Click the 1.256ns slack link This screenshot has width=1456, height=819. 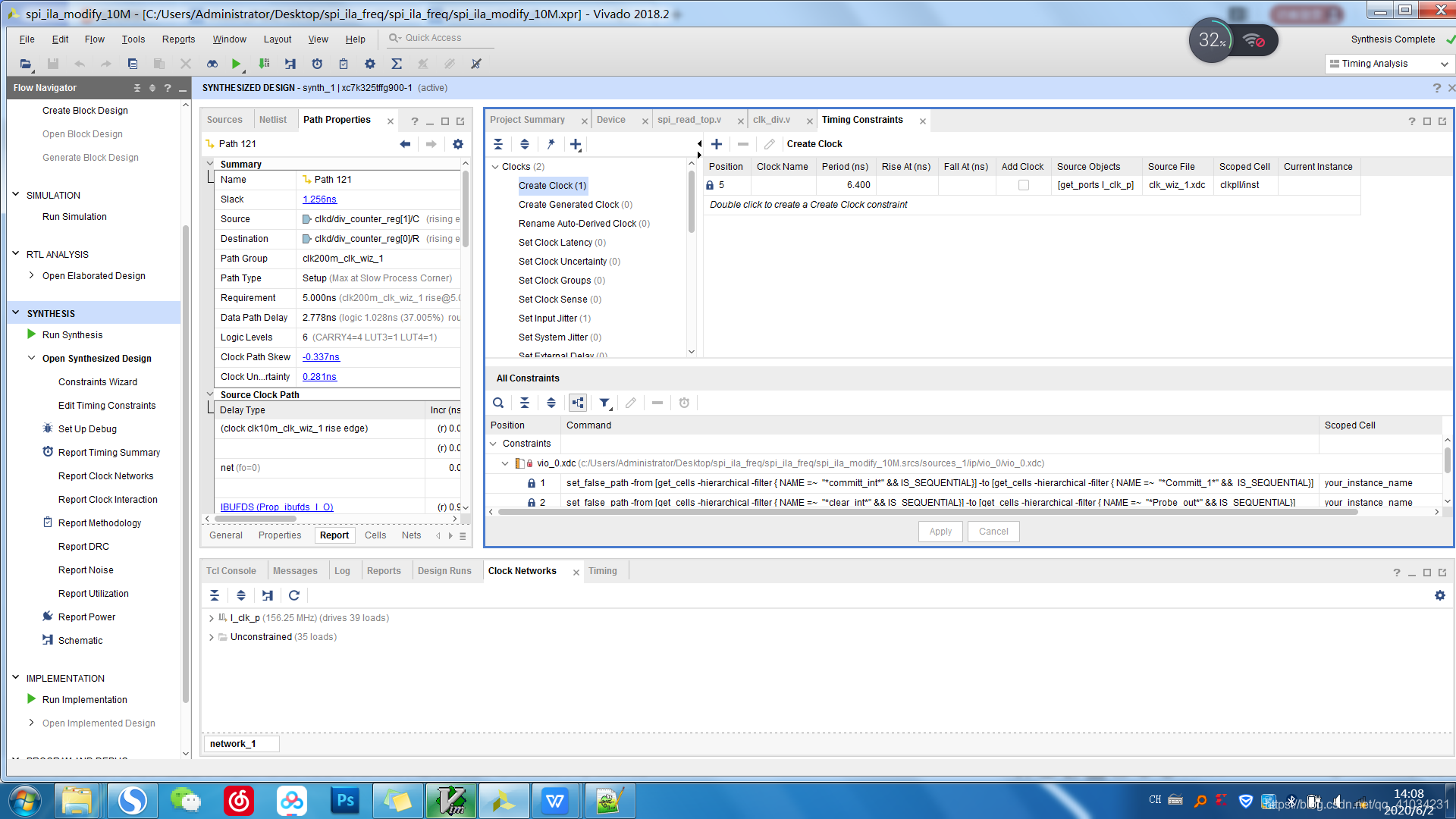(x=319, y=199)
